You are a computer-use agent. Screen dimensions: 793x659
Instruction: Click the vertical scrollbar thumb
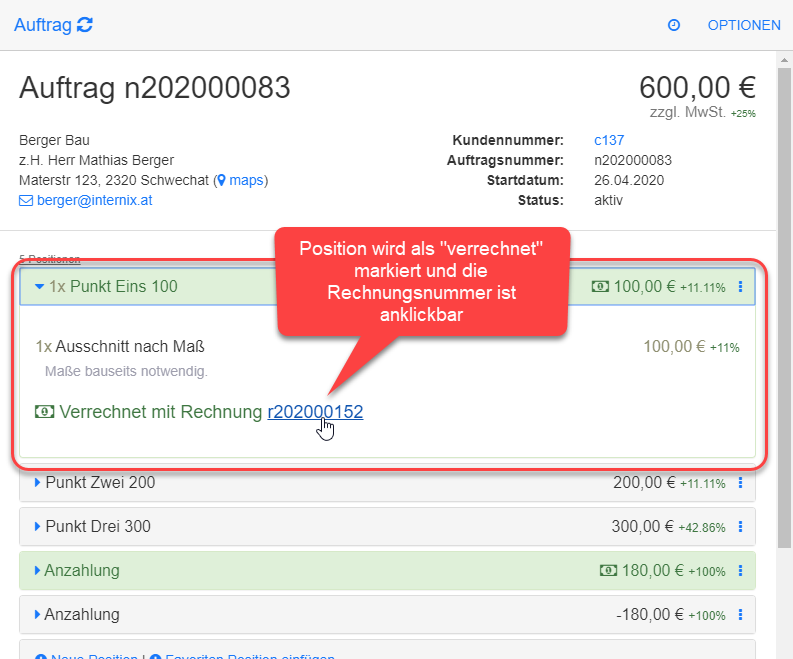(784, 307)
